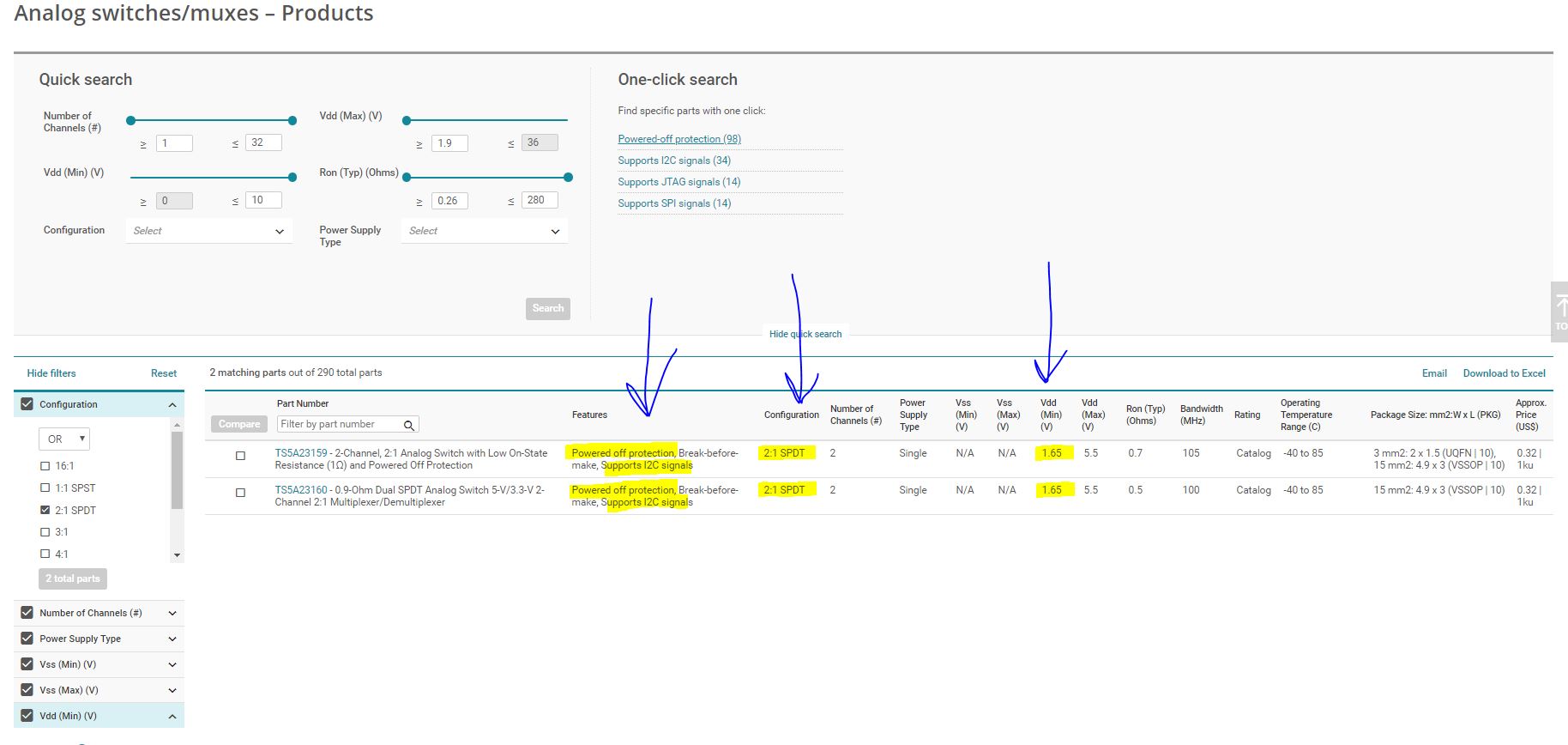Viewport: 1568px width, 745px height.
Task: Expand the Vss (Min) filter section
Action: pos(172,664)
